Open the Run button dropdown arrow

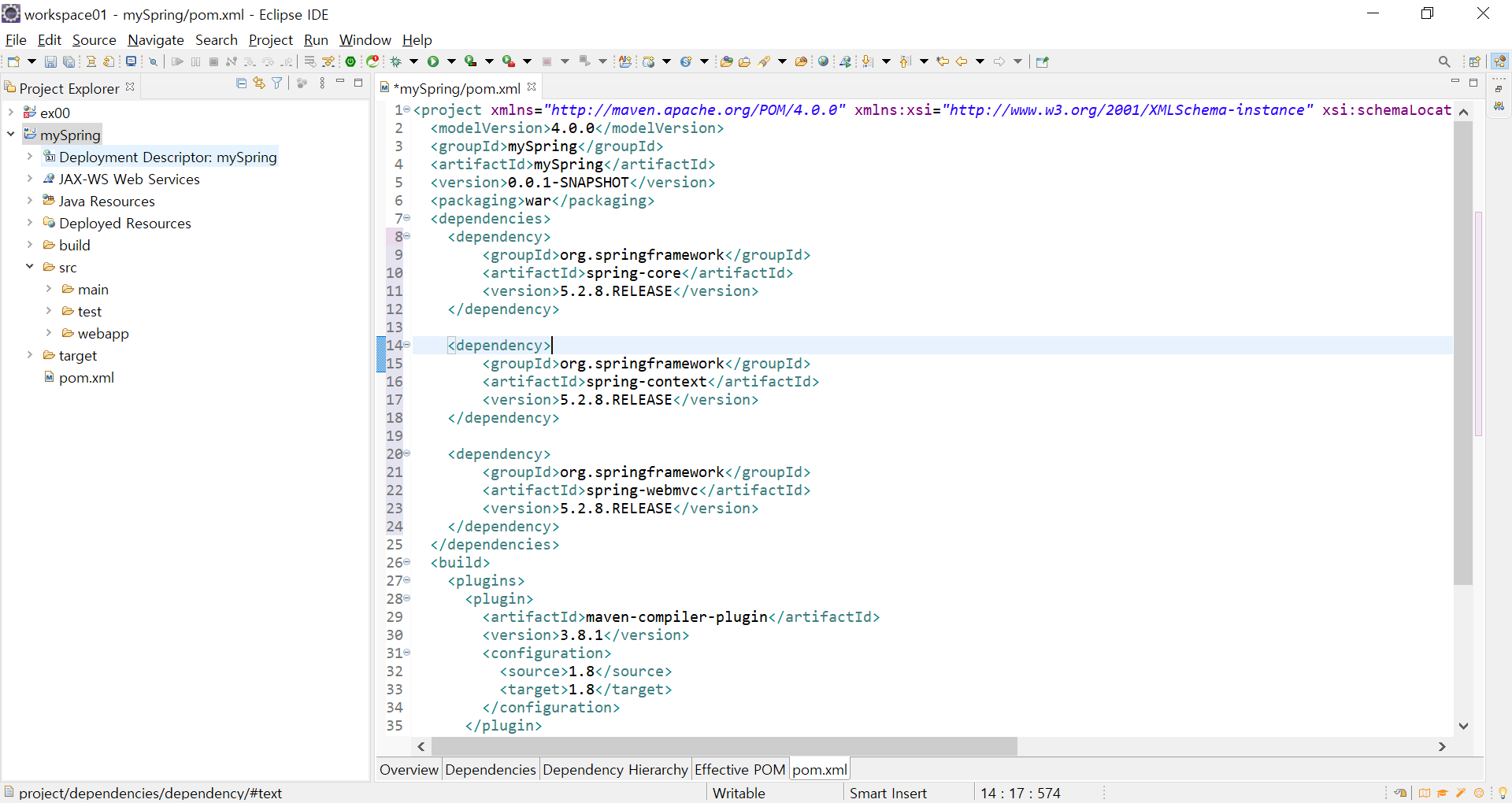(451, 61)
